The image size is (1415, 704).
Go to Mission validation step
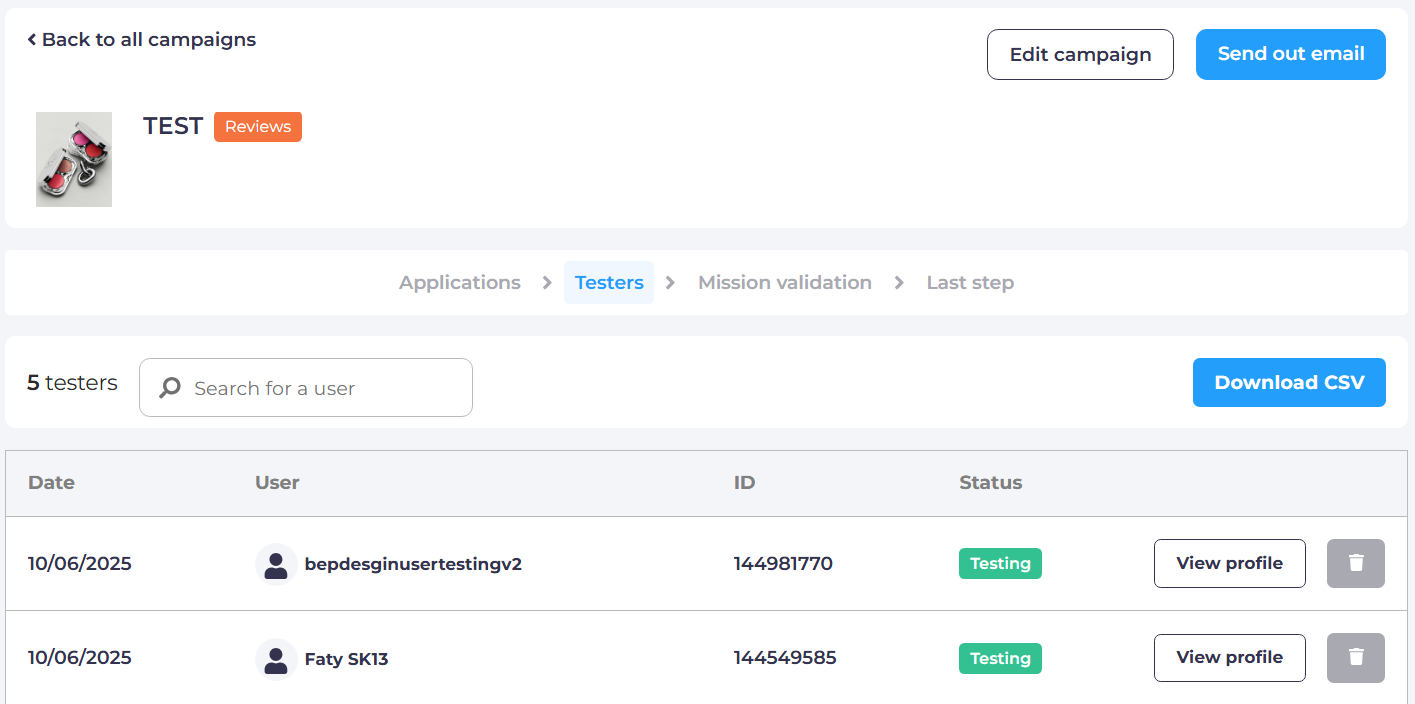(x=784, y=283)
